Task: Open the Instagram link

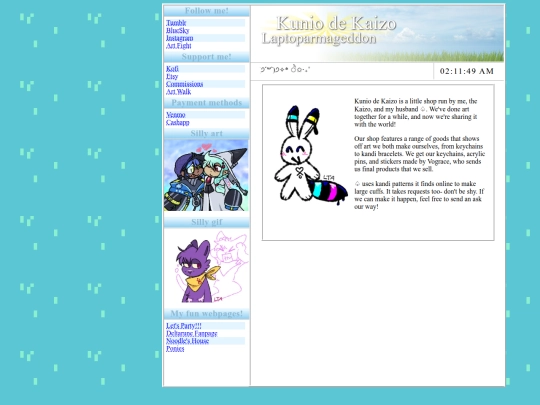Action: 179,38
